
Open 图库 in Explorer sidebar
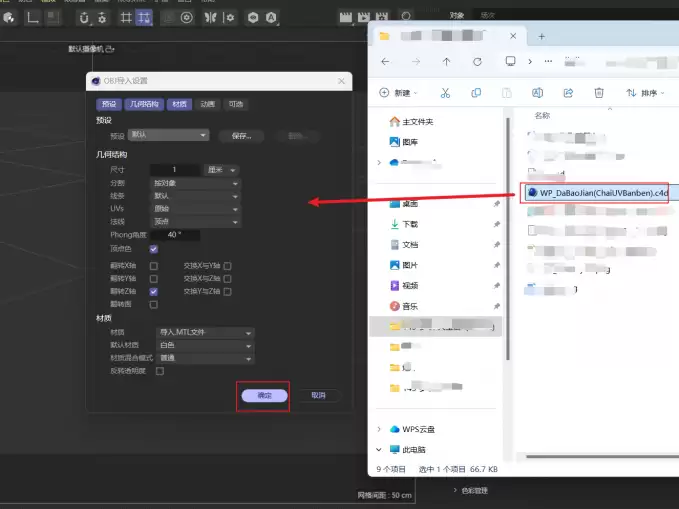point(404,142)
